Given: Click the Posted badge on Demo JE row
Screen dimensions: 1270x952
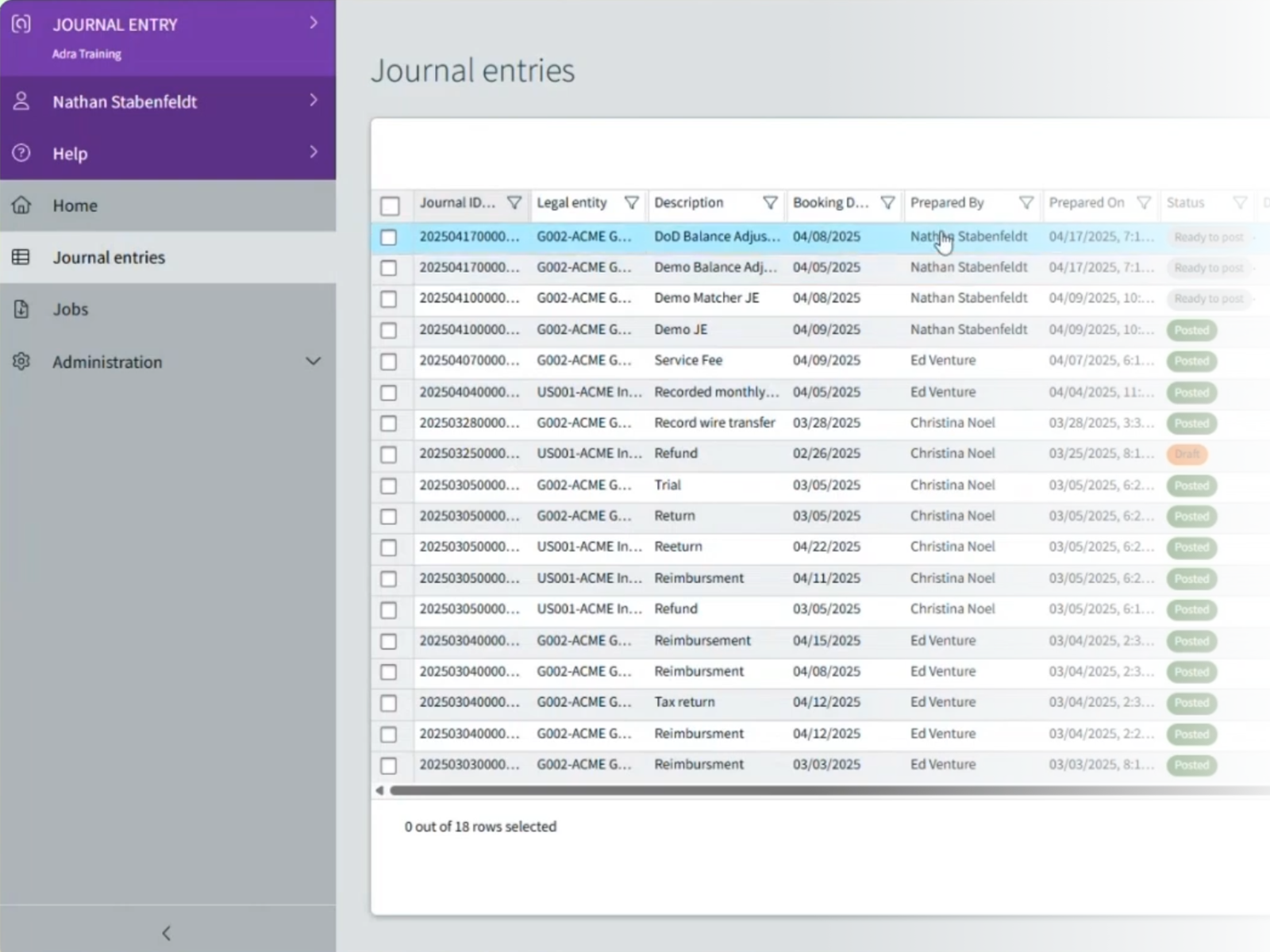Looking at the screenshot, I should [1191, 330].
